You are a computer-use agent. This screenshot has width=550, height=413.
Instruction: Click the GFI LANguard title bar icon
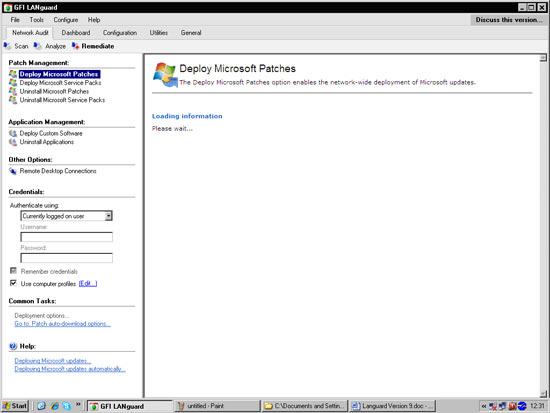tap(8, 7)
